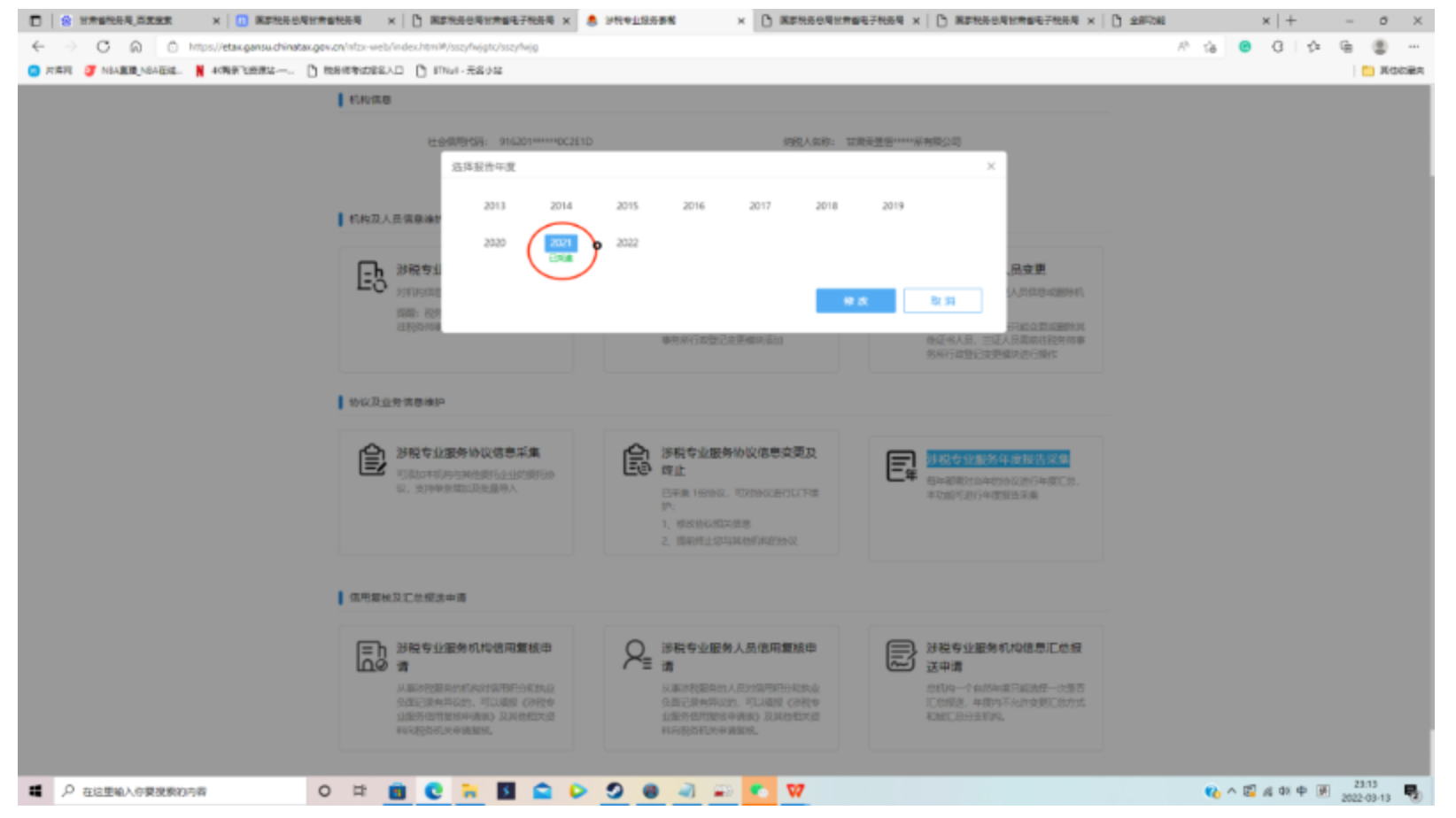This screenshot has height=818, width=1456.
Task: Open Steam from the taskbar
Action: (x=615, y=791)
